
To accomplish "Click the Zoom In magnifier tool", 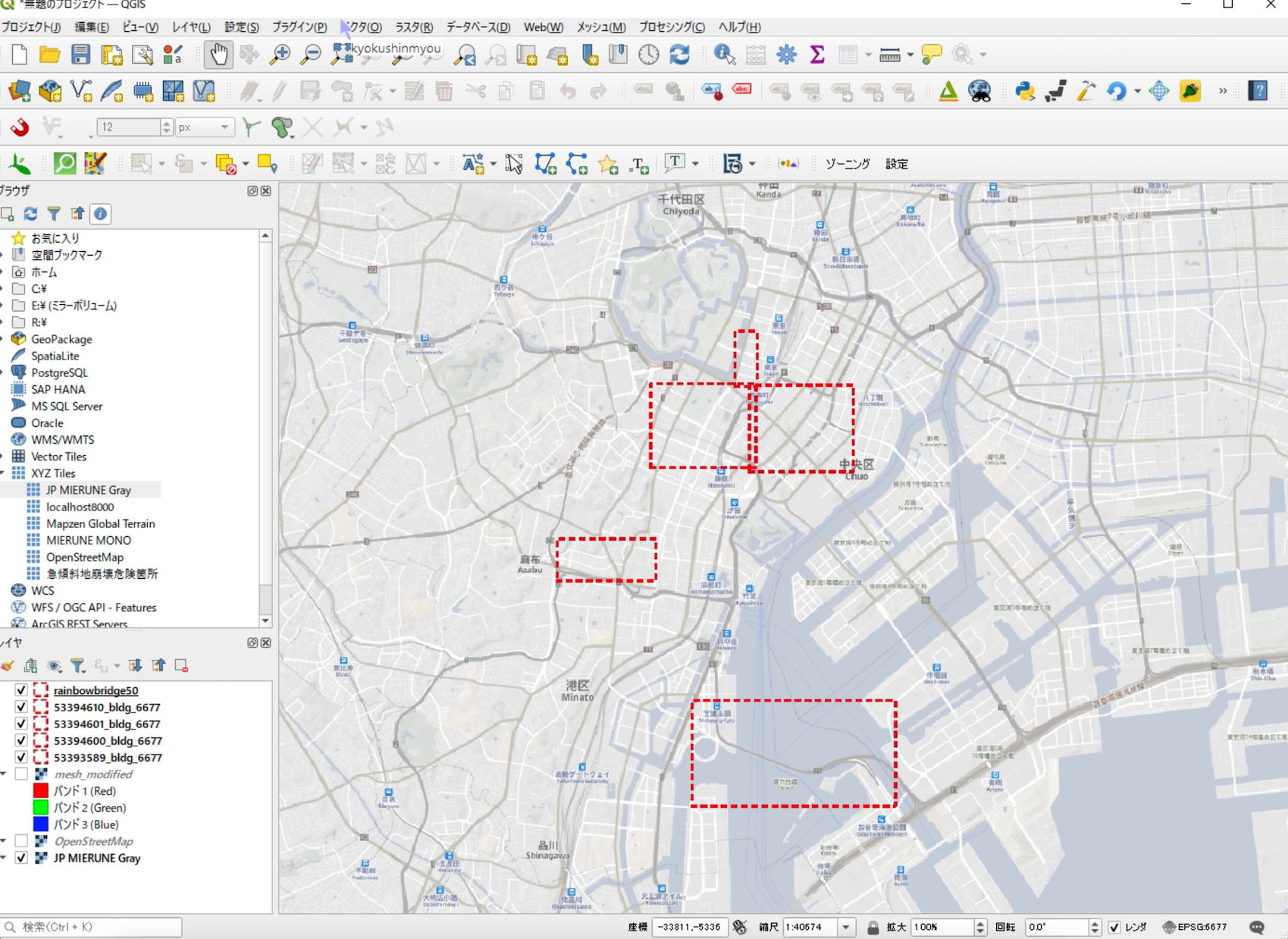I will (280, 54).
